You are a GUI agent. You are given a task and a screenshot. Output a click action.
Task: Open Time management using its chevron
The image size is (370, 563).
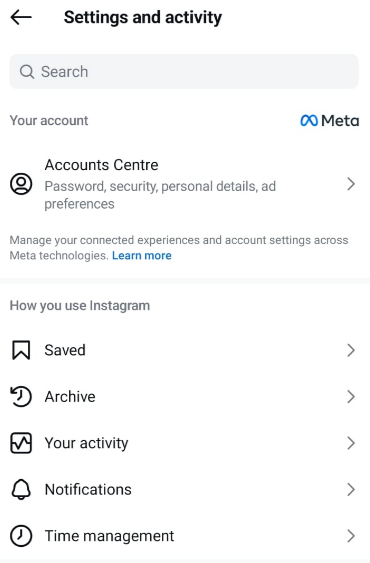351,536
